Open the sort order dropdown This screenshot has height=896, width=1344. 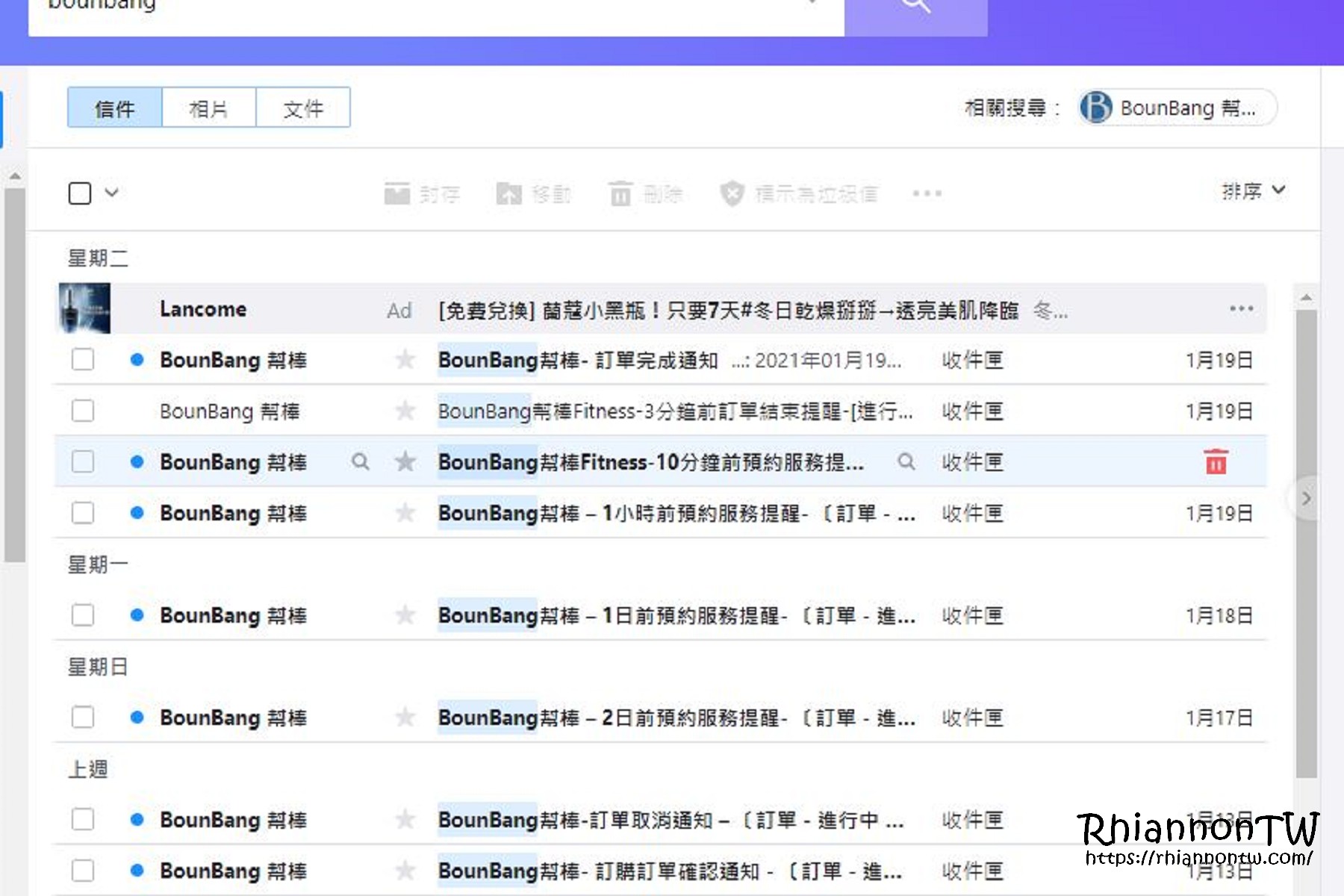click(x=1254, y=191)
